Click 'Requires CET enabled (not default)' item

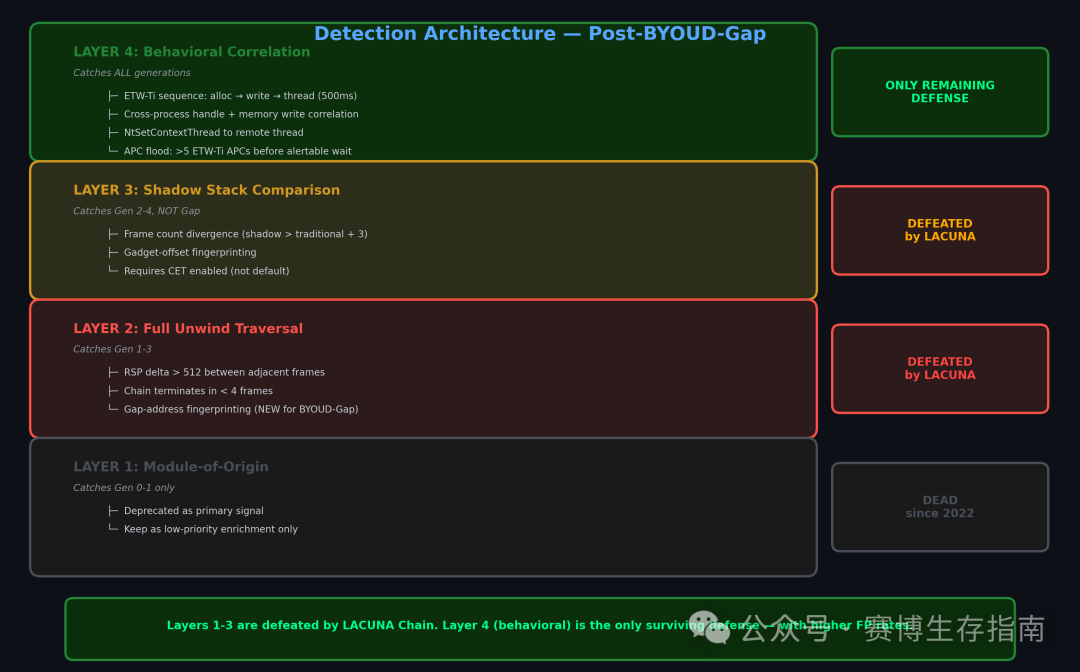coord(207,271)
